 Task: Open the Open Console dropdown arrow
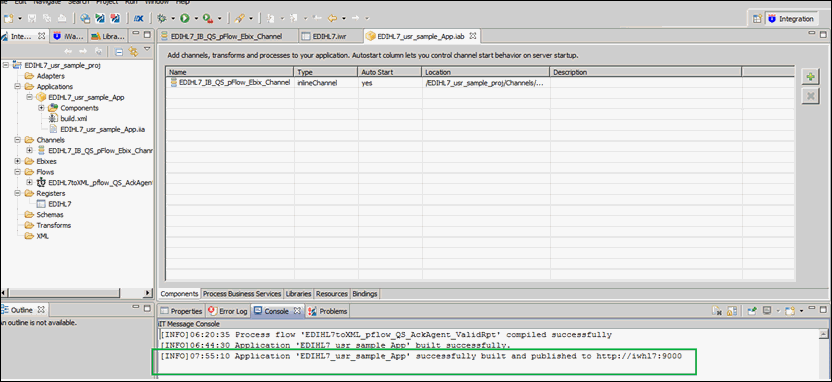(x=801, y=311)
